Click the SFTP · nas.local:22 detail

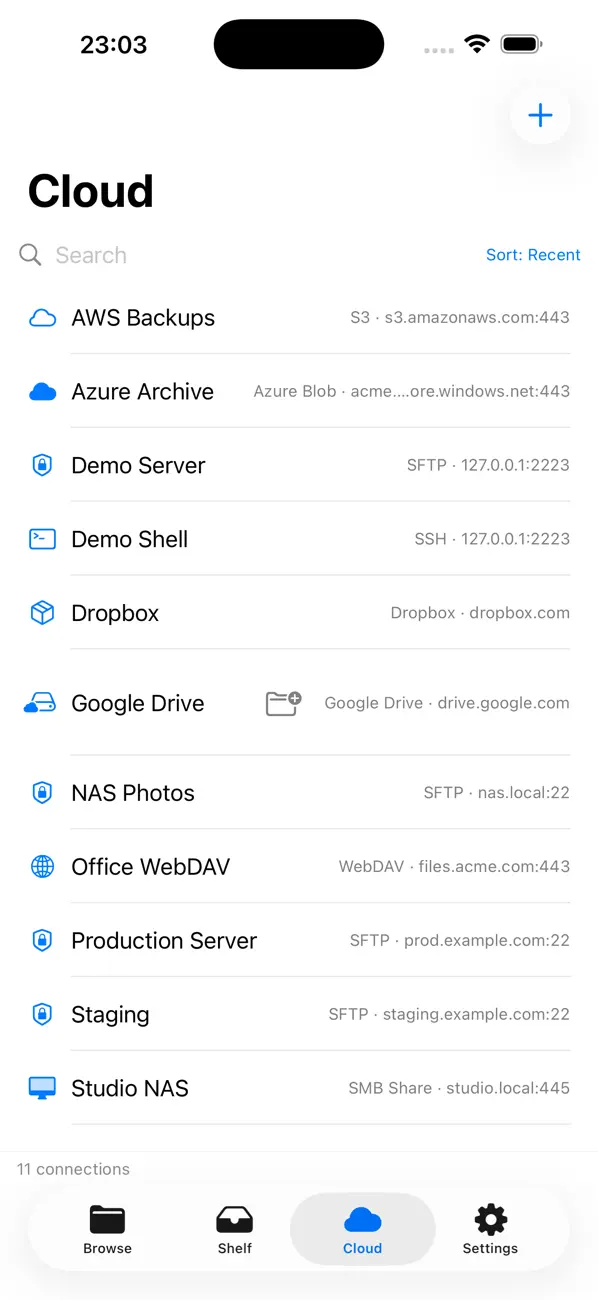click(497, 793)
